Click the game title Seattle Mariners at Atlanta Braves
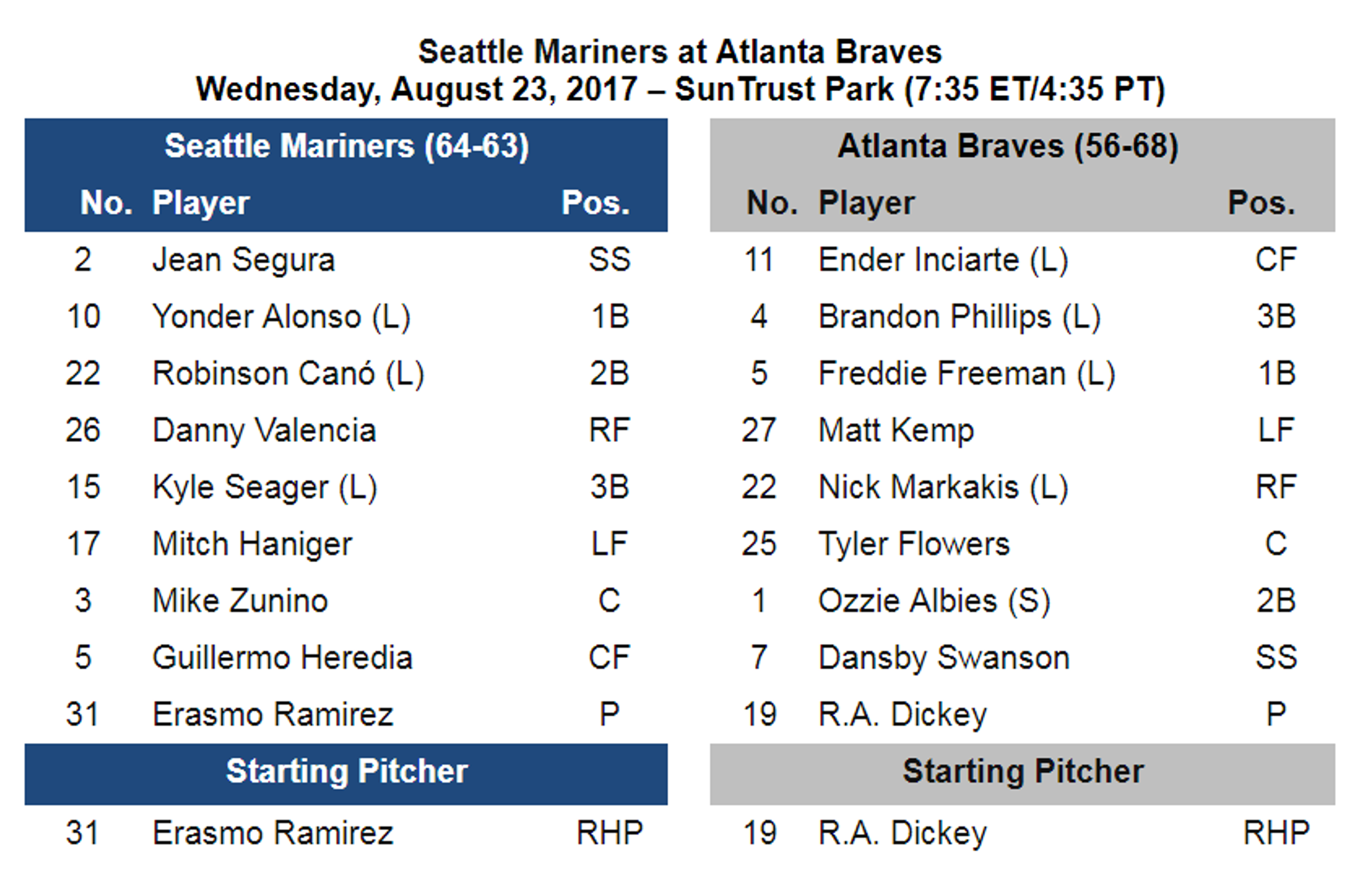The height and width of the screenshot is (896, 1366). click(680, 52)
